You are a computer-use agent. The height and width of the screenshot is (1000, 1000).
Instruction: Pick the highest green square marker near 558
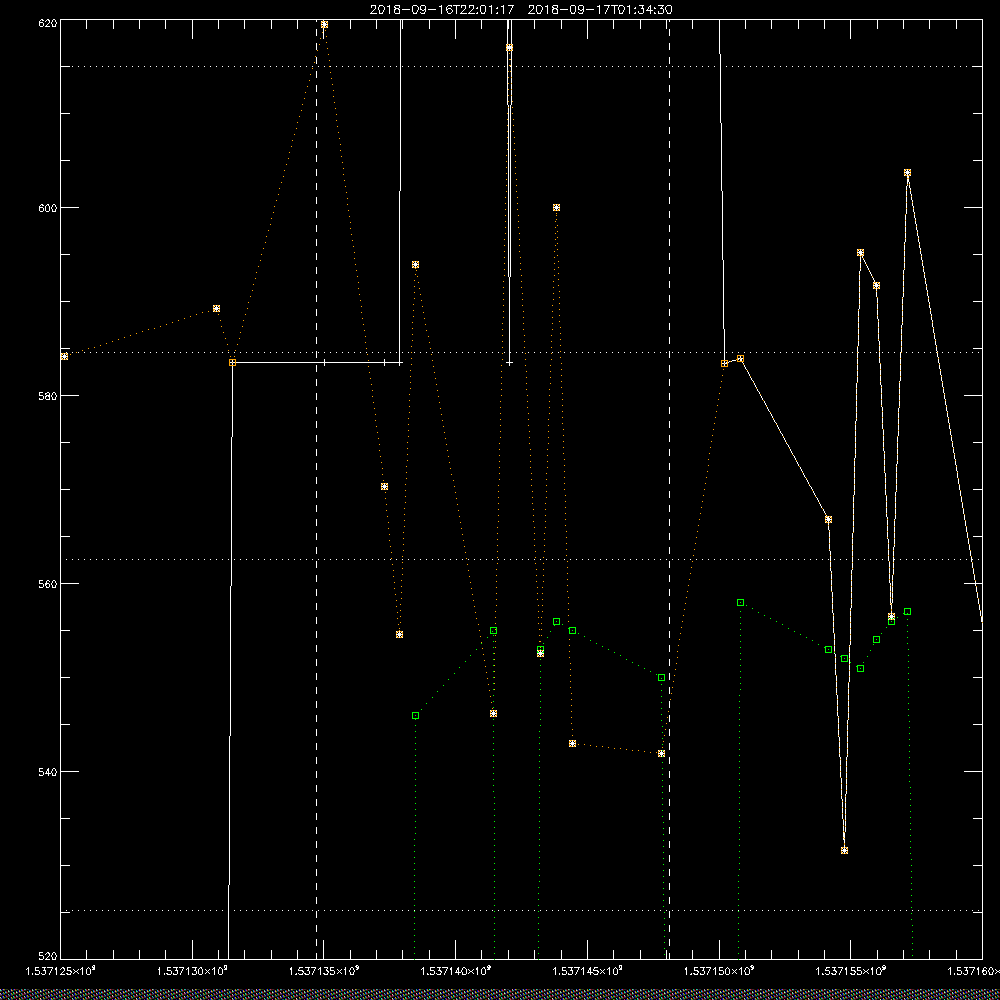[740, 603]
